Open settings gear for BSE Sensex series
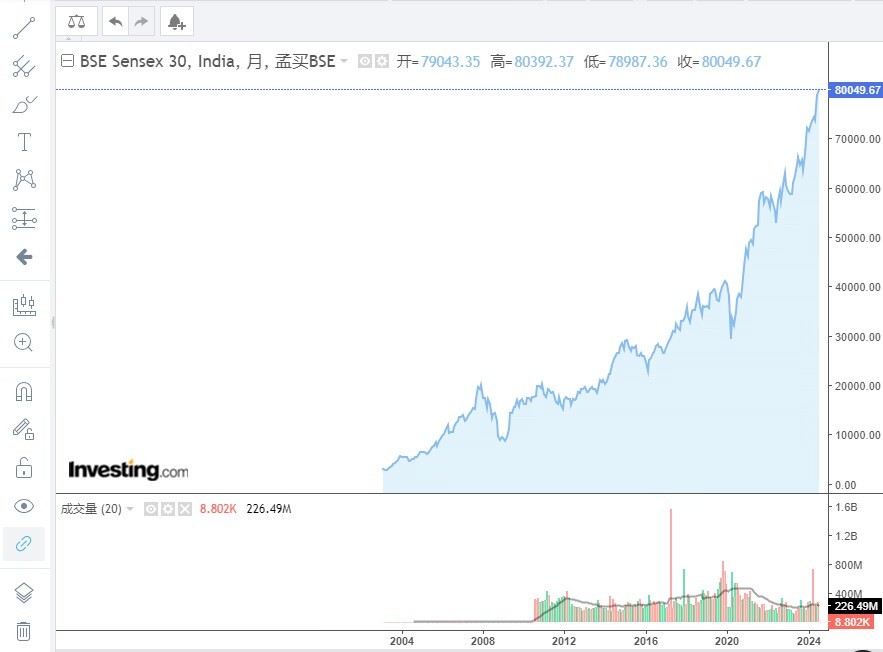883x652 pixels. click(382, 61)
